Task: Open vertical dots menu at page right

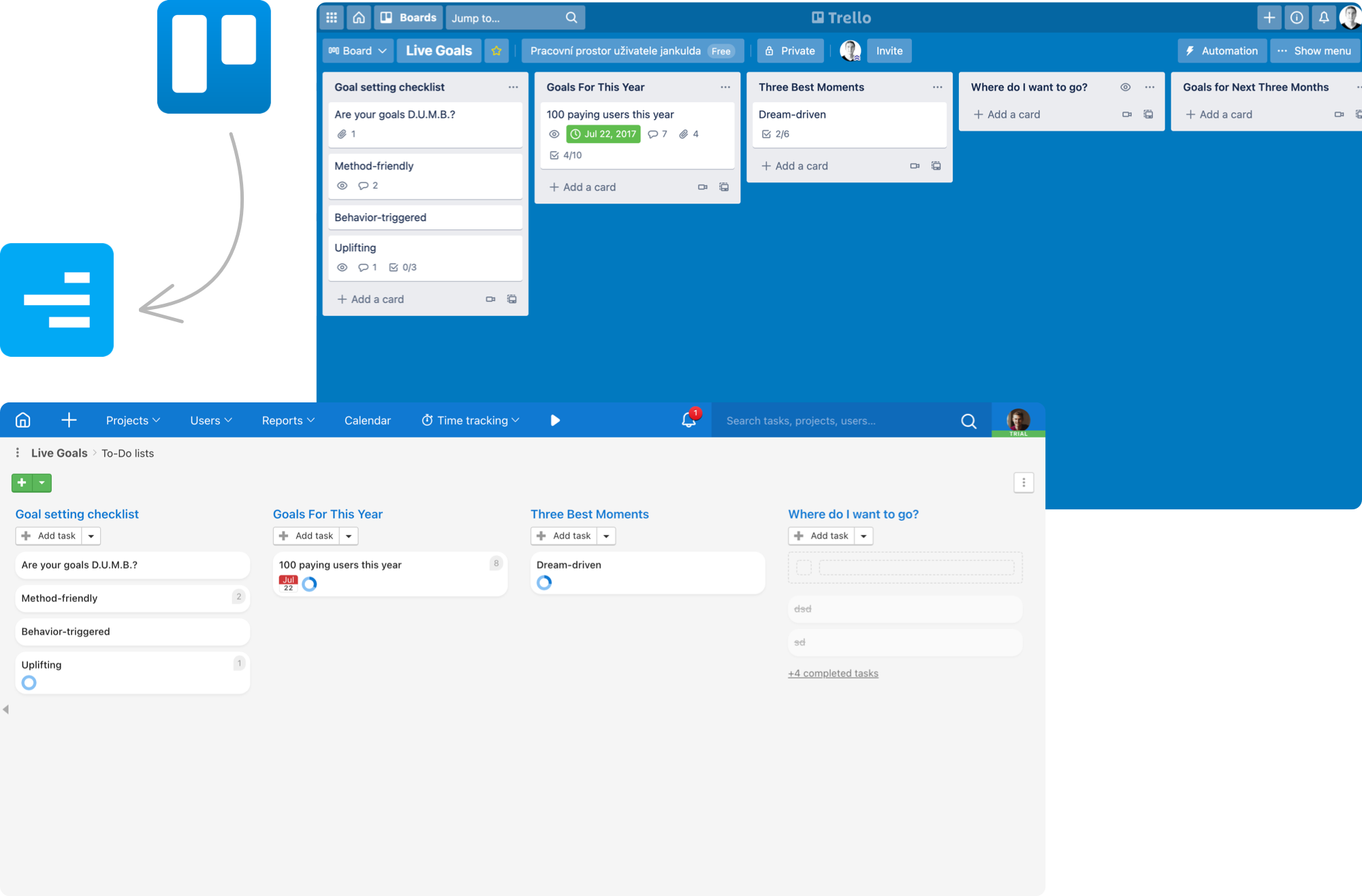Action: pos(1024,483)
